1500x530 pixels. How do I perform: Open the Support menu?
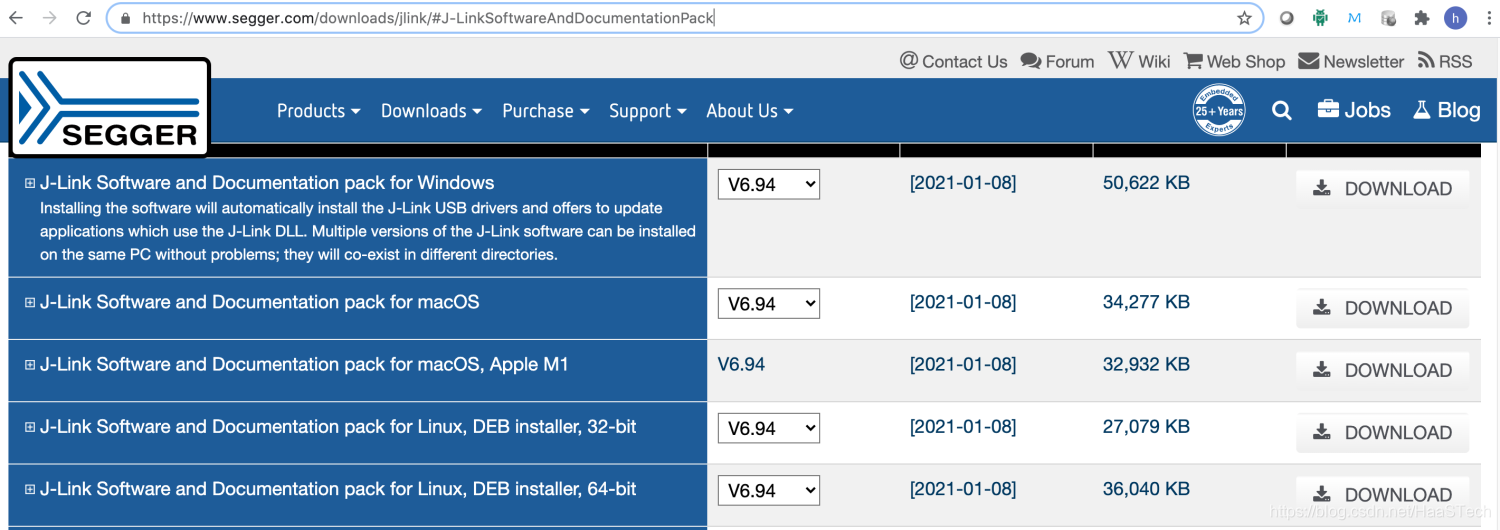648,111
